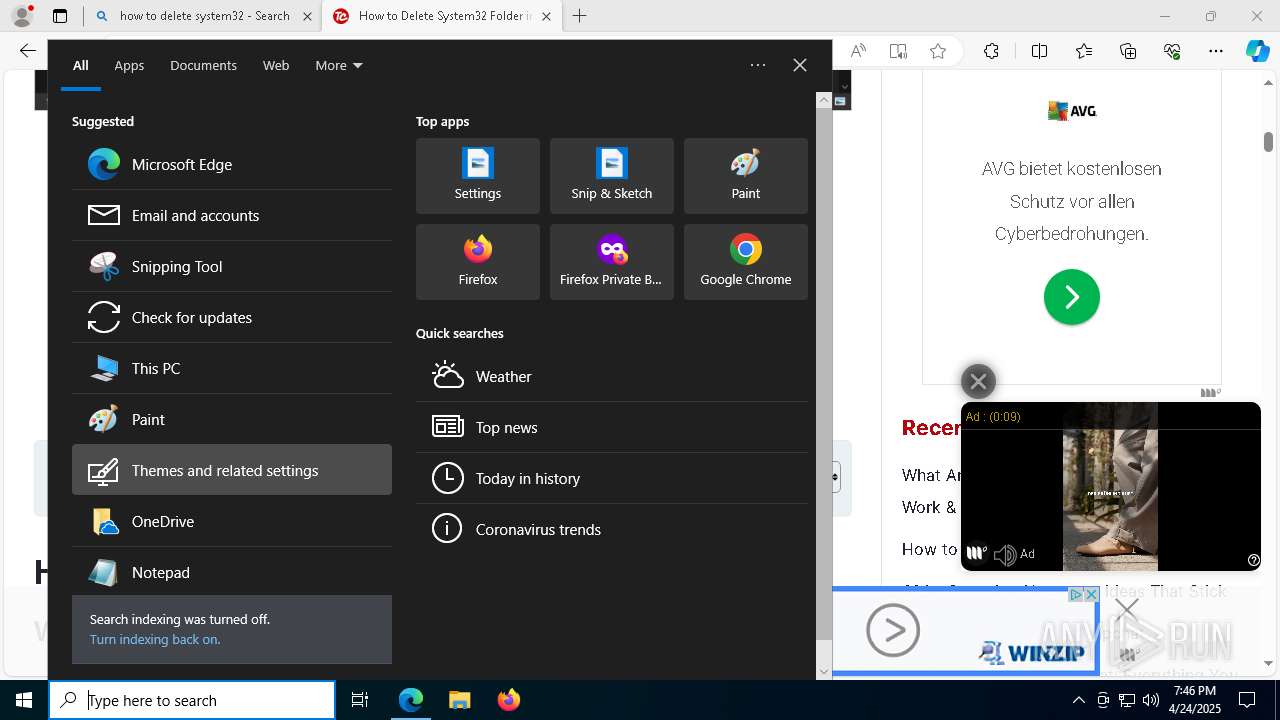The height and width of the screenshot is (720, 1280).
Task: Open Edge extensions icon
Action: point(991,51)
